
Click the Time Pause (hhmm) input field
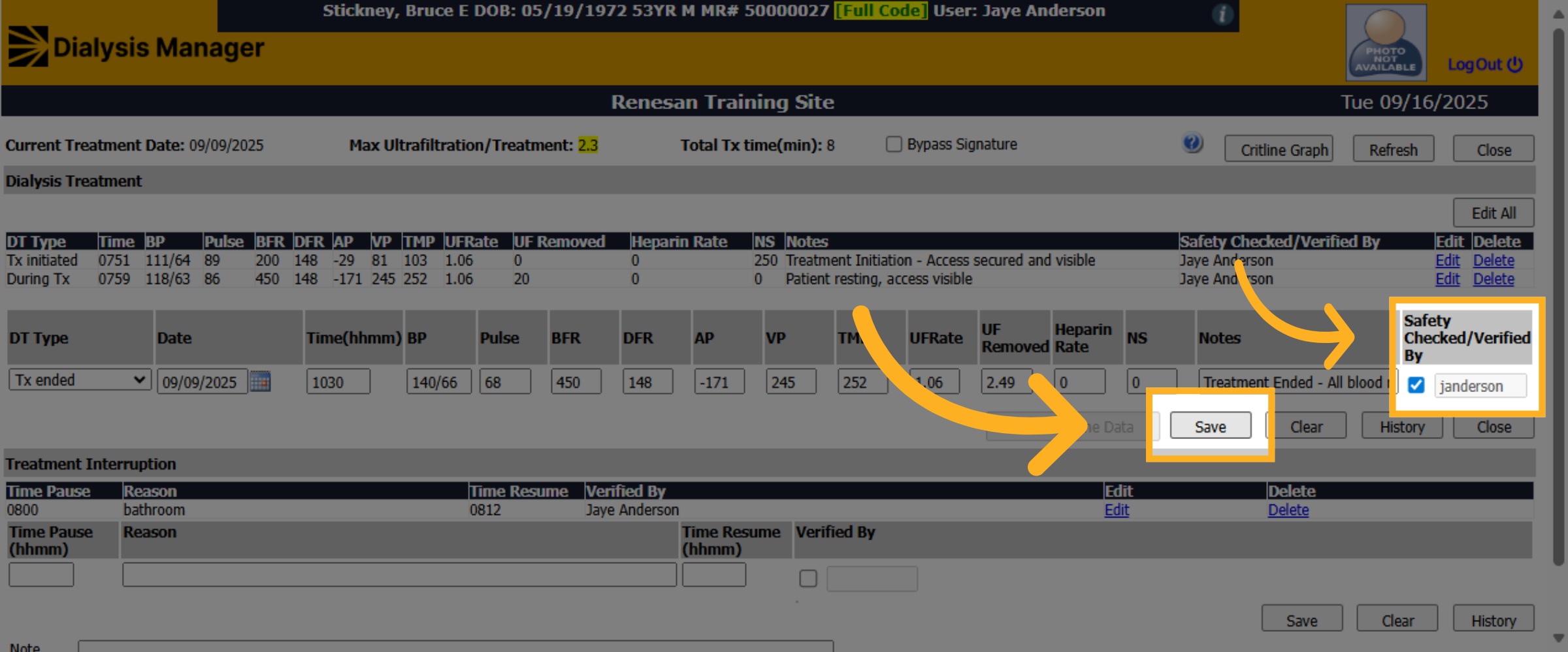click(41, 575)
